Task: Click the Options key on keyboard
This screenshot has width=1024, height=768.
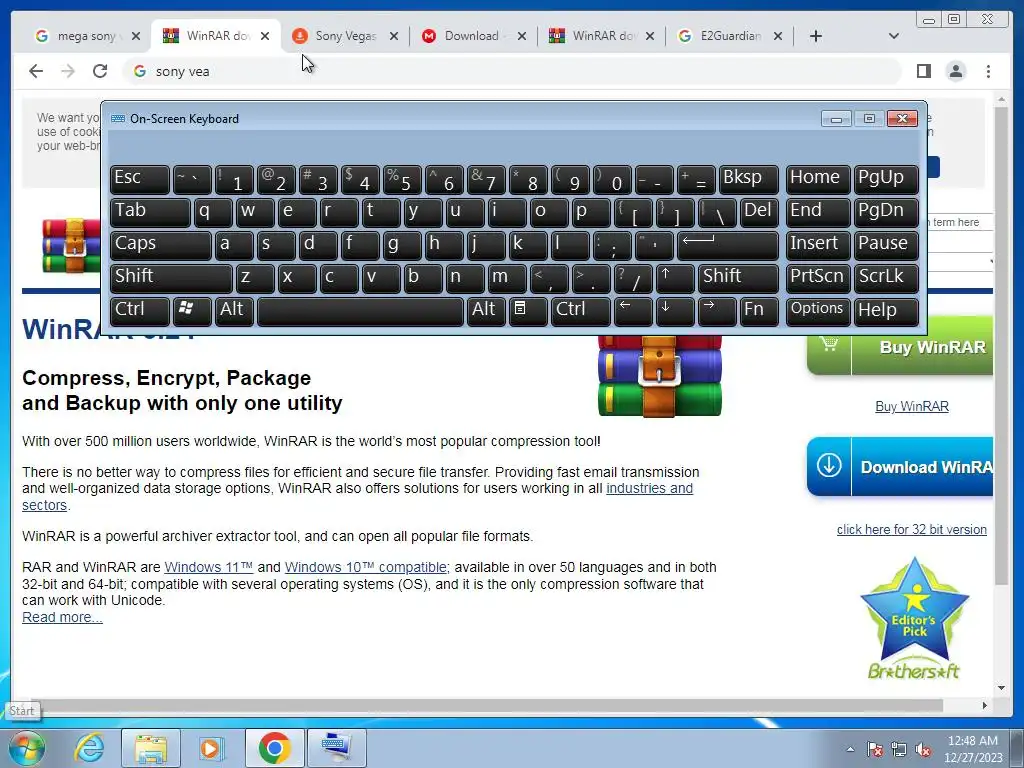Action: [x=818, y=312]
